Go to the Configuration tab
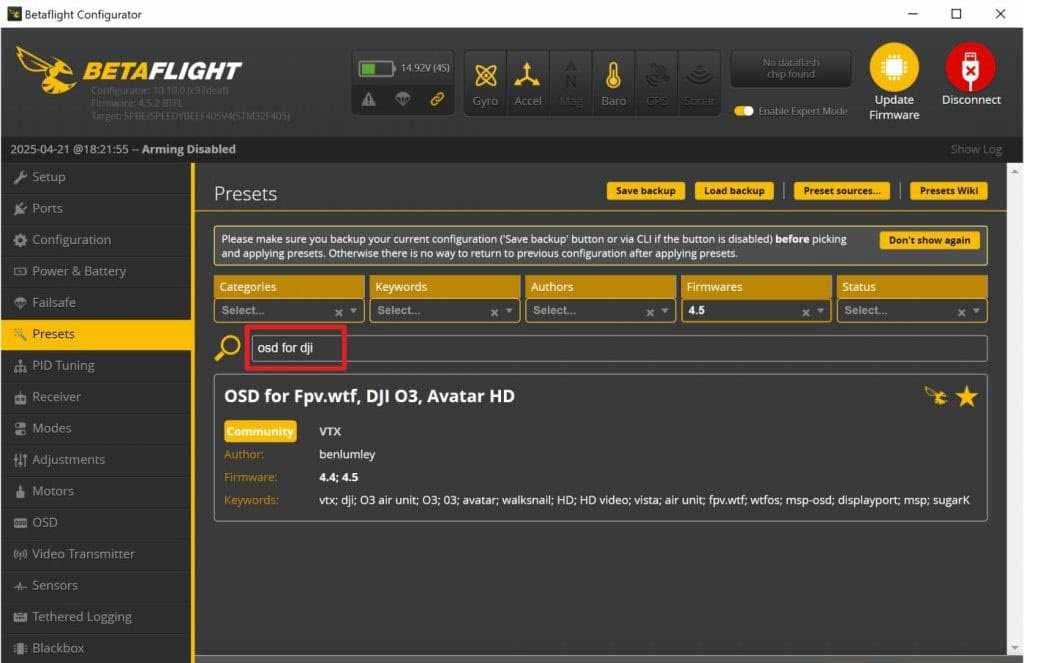1037x663 pixels. pos(97,240)
